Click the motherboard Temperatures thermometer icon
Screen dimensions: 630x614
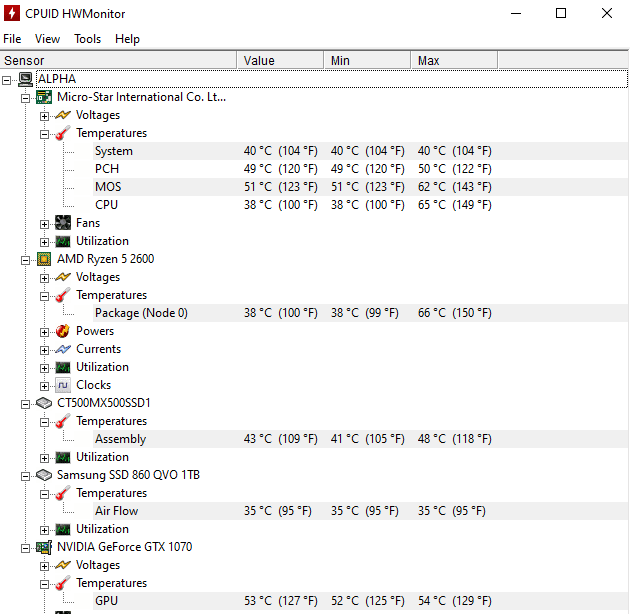pyautogui.click(x=63, y=133)
